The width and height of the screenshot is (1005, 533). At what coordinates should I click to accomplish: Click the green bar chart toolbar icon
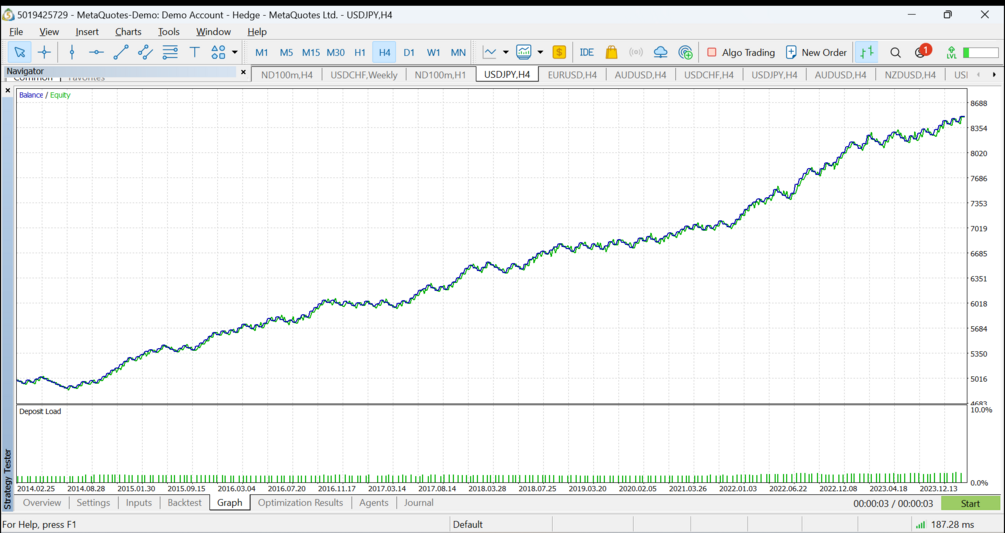pos(867,53)
